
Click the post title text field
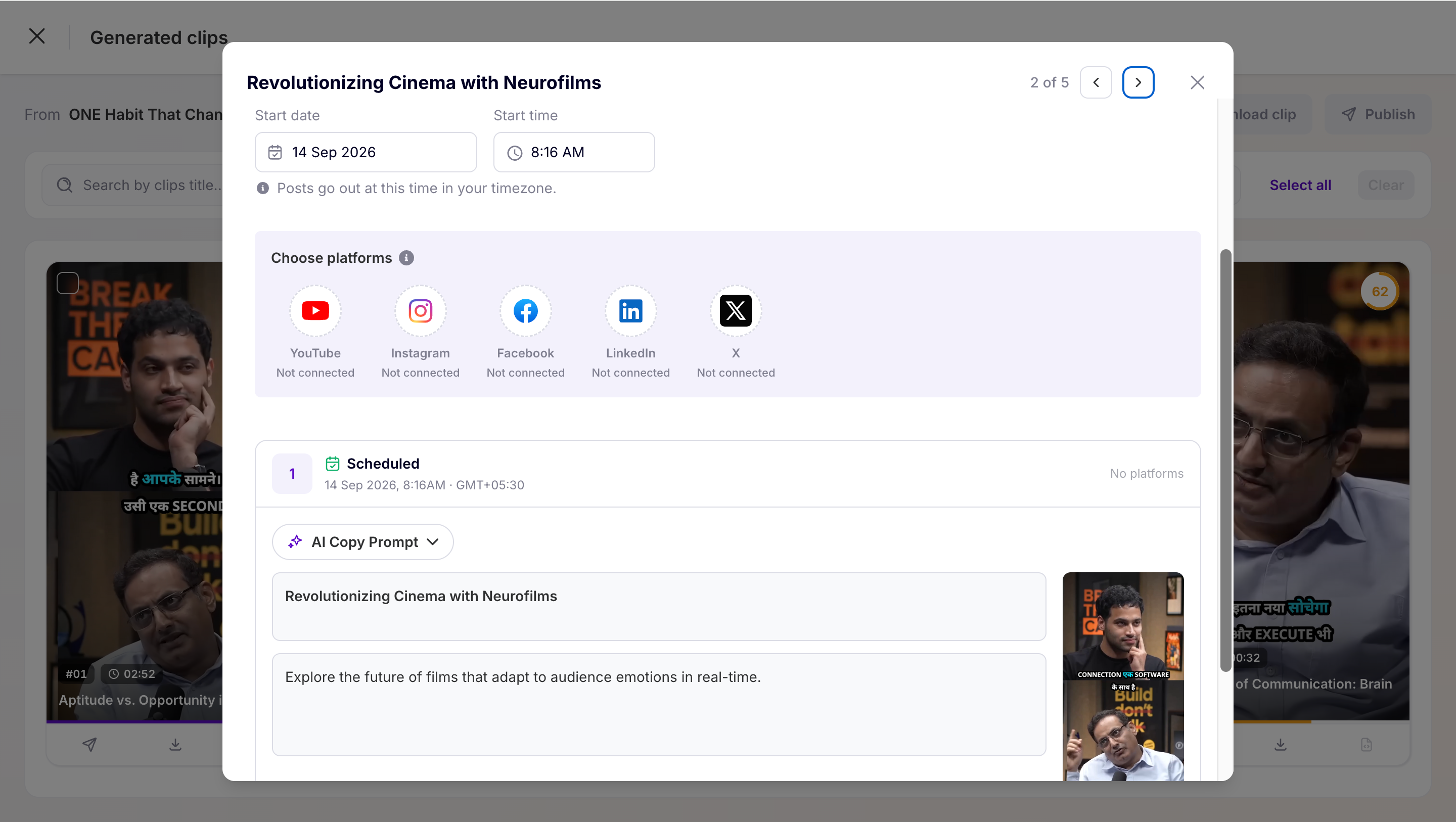[658, 607]
